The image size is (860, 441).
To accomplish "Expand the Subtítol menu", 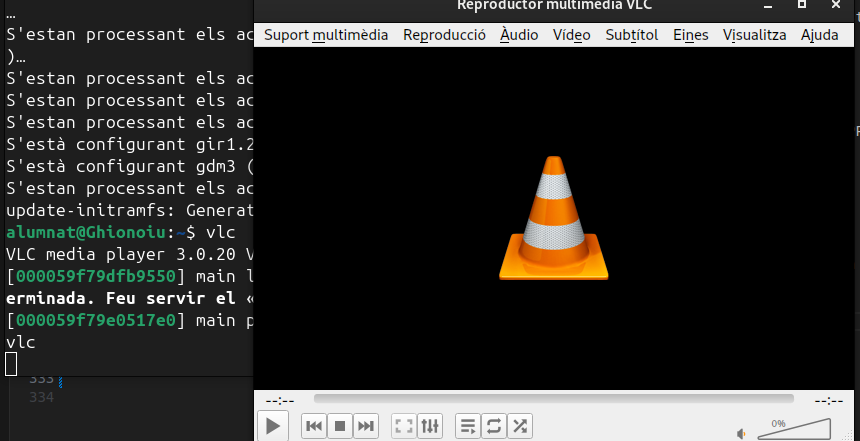I will tap(631, 35).
